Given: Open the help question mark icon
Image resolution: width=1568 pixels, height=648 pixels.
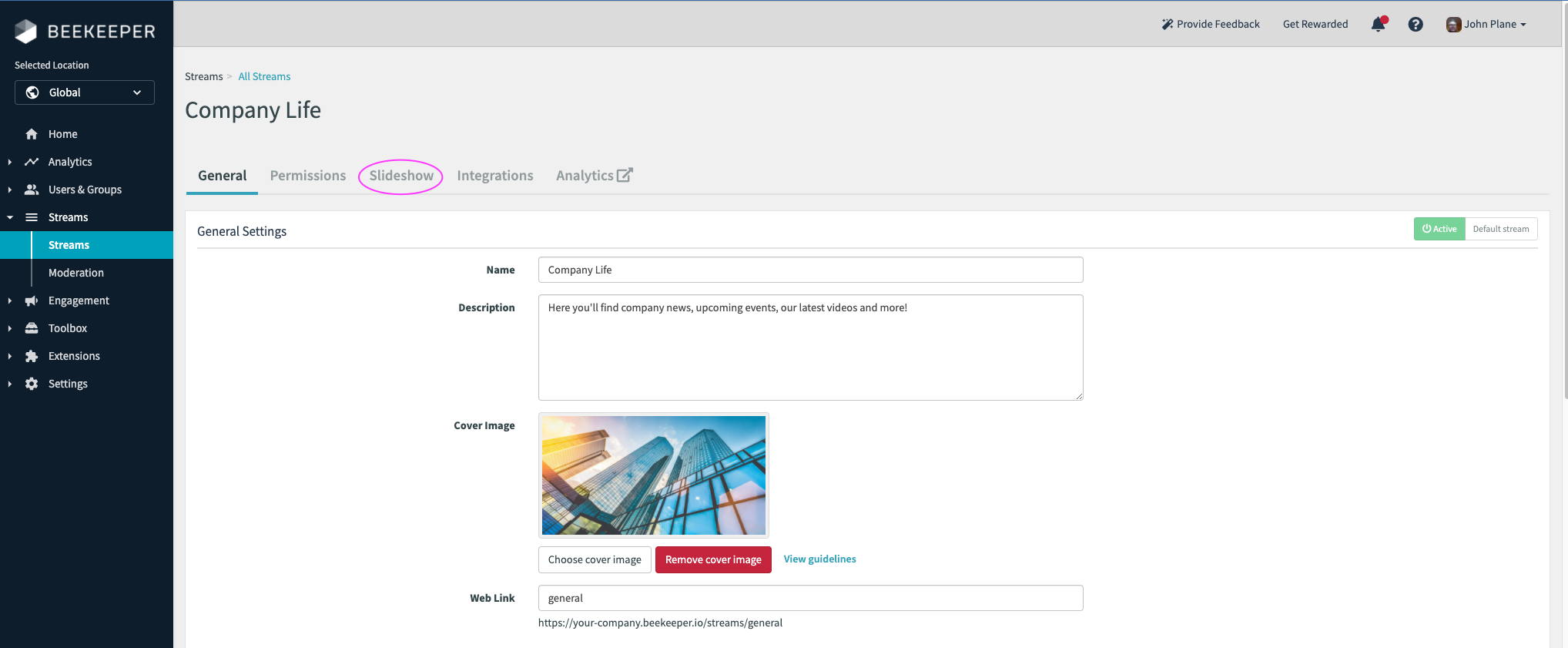Looking at the screenshot, I should pos(1415,25).
